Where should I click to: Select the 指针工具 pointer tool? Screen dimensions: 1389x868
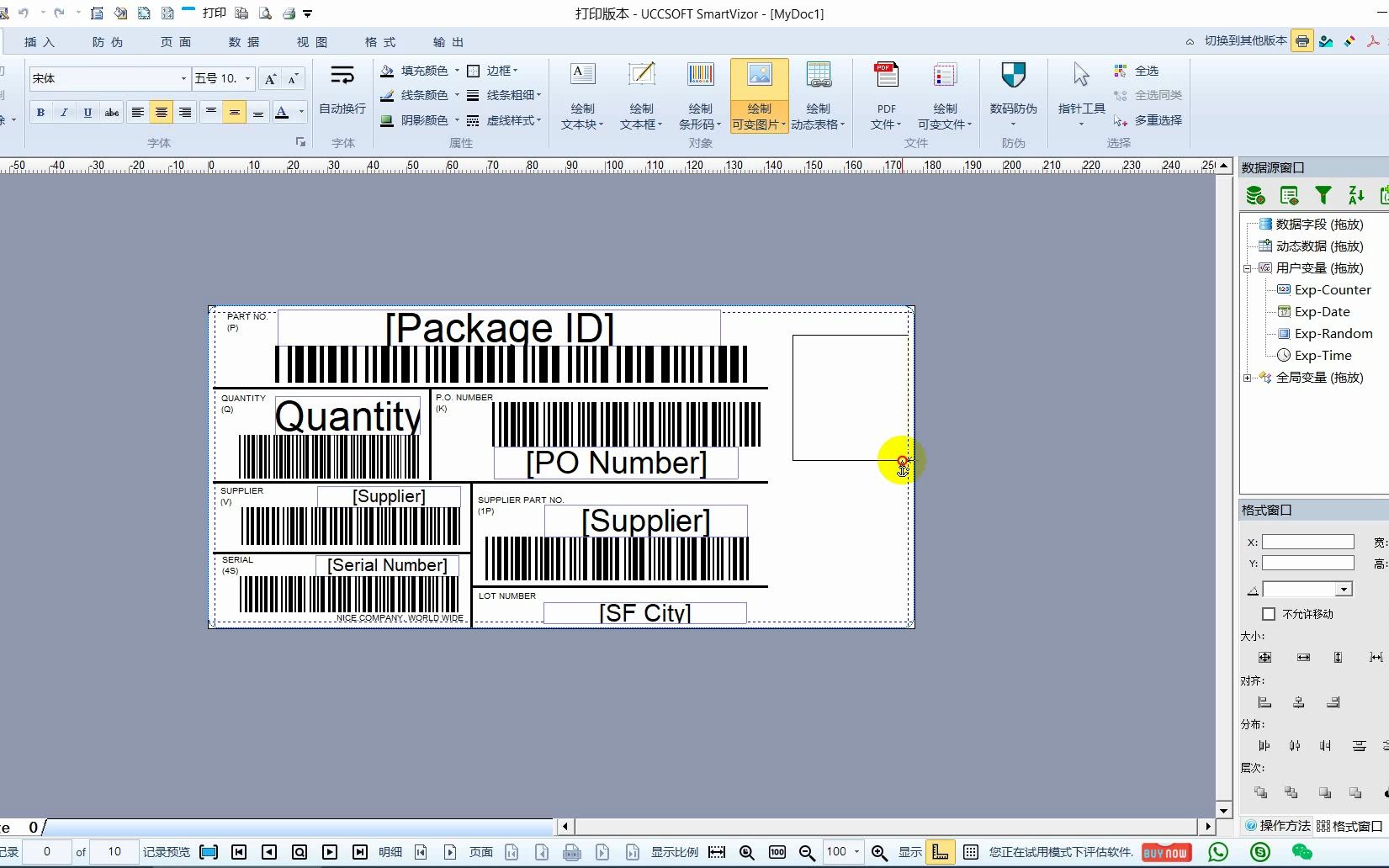[1081, 95]
